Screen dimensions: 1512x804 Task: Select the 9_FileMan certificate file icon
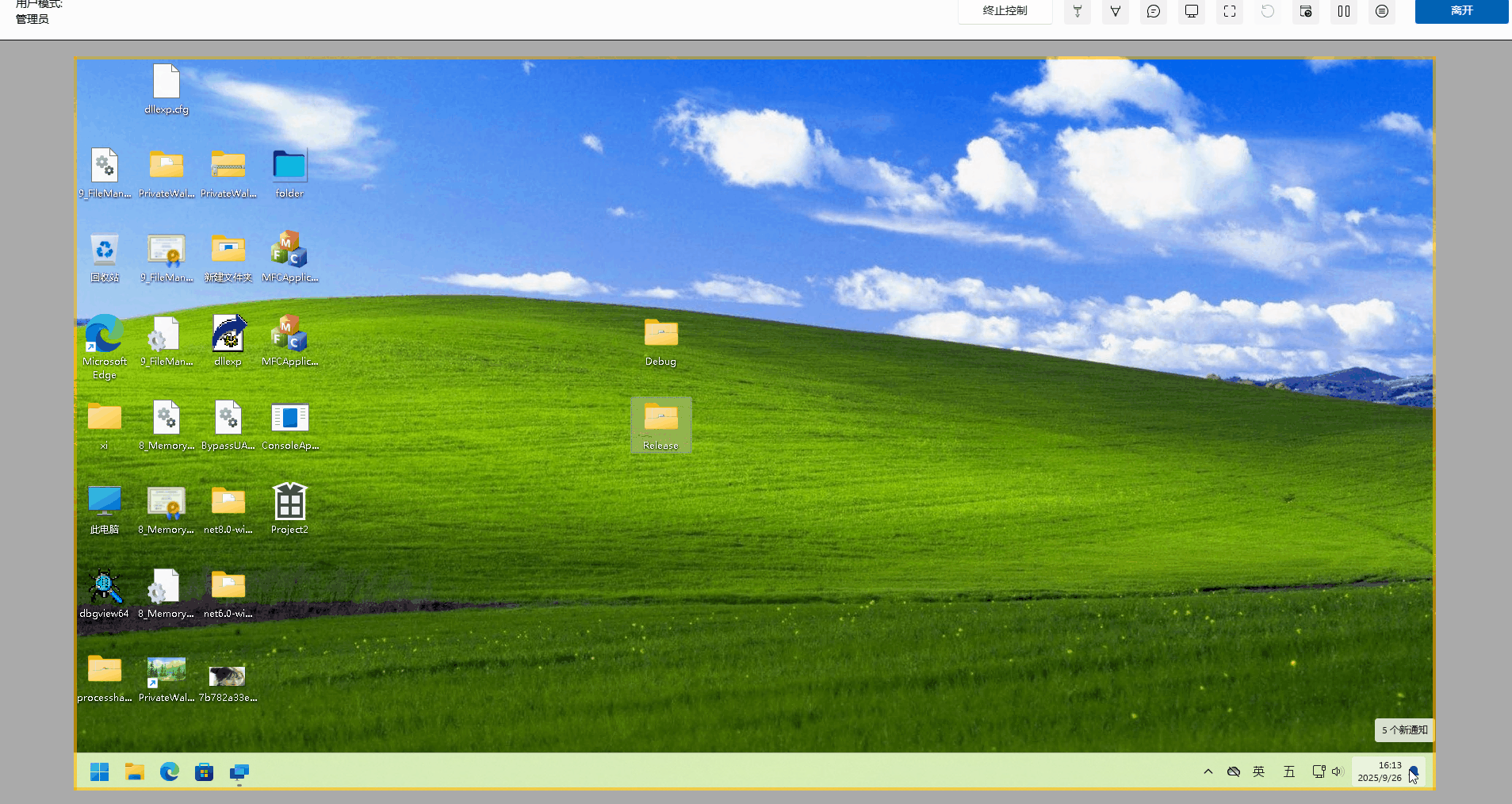click(167, 258)
